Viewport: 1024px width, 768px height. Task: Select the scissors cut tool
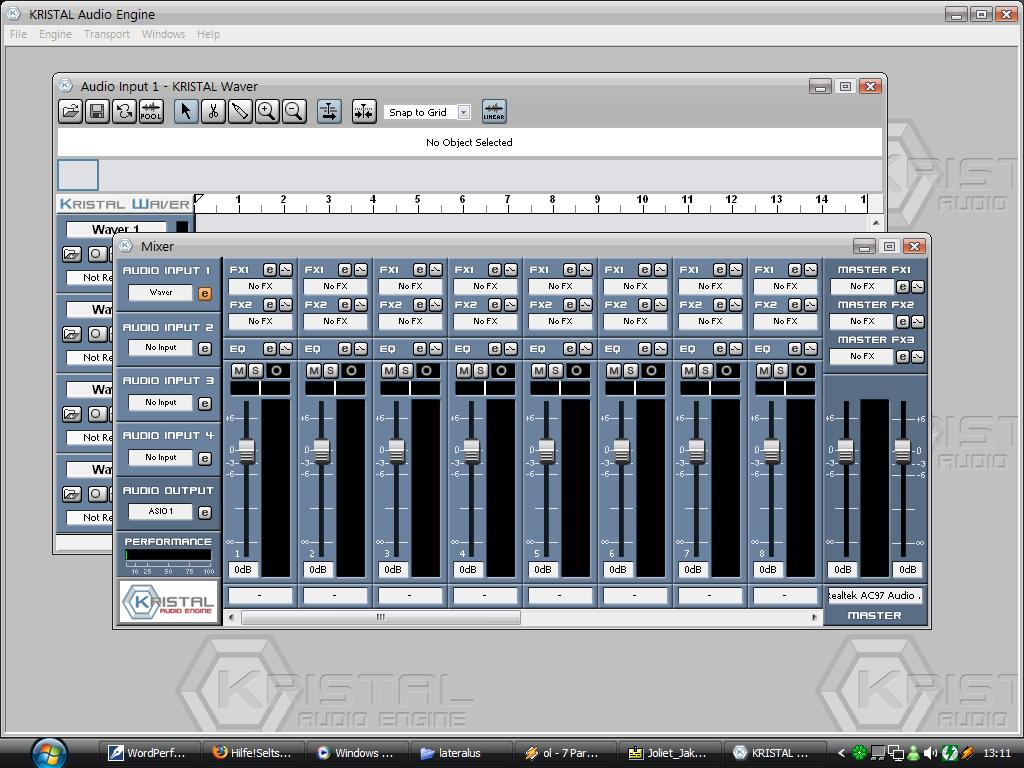pos(213,112)
